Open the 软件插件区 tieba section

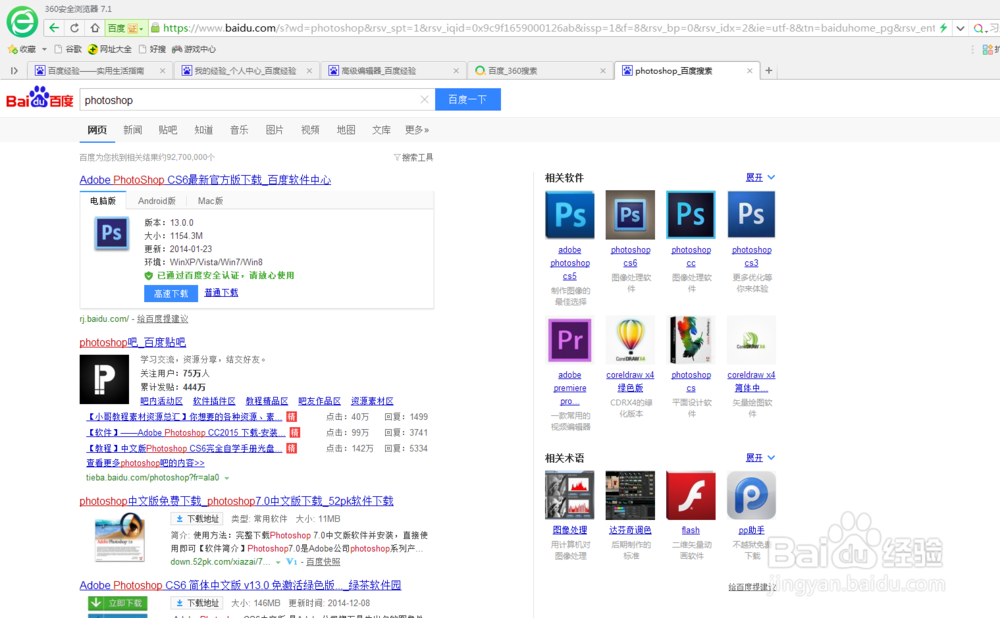click(x=214, y=401)
